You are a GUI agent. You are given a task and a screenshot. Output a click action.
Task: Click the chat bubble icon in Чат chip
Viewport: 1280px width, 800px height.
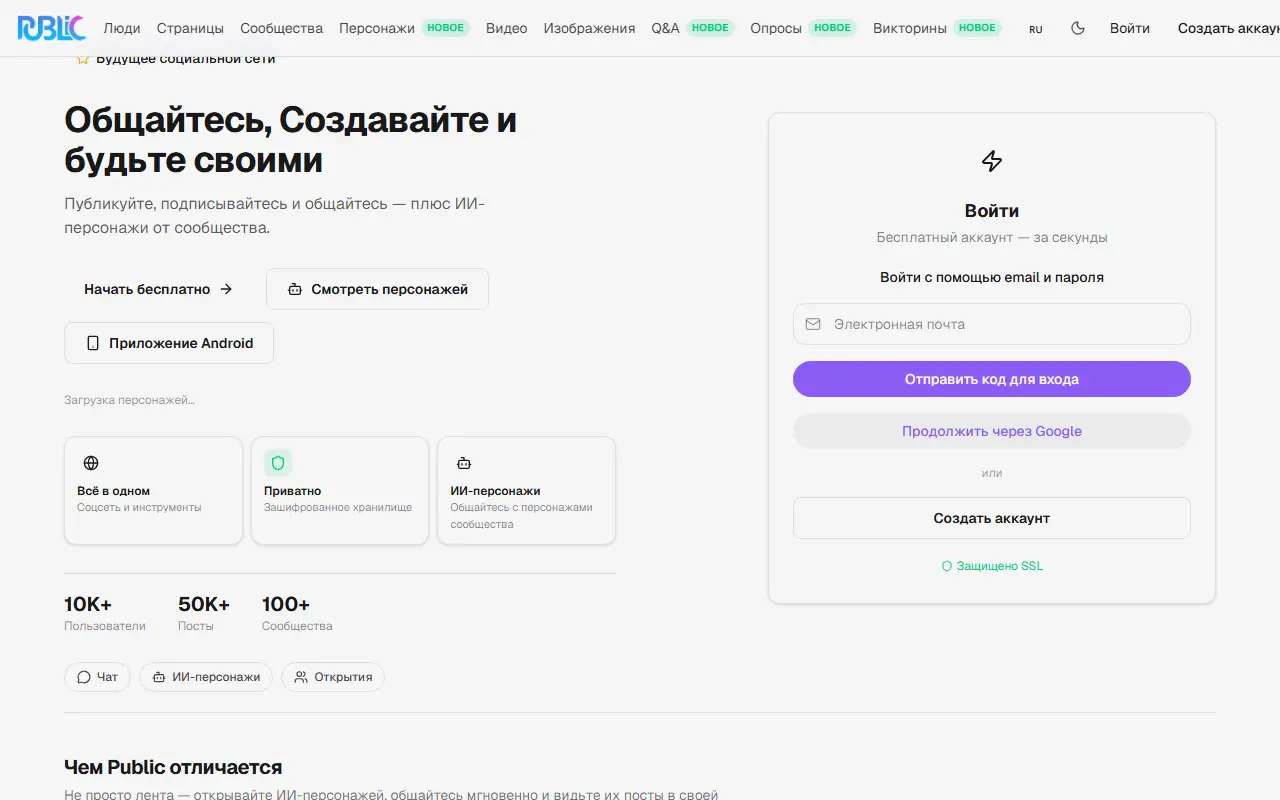pyautogui.click(x=84, y=677)
